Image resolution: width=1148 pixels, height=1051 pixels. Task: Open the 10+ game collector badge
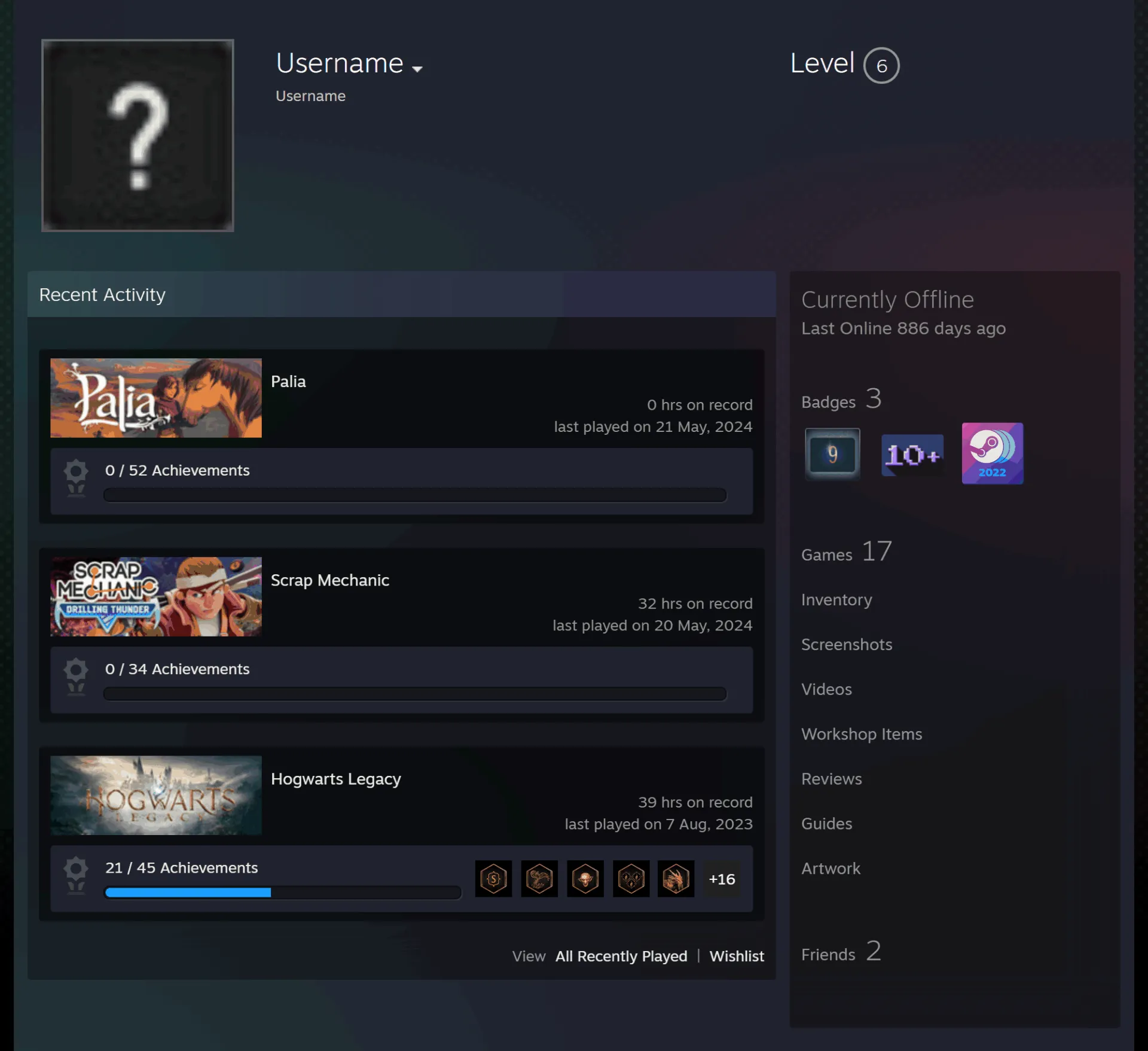click(x=912, y=455)
